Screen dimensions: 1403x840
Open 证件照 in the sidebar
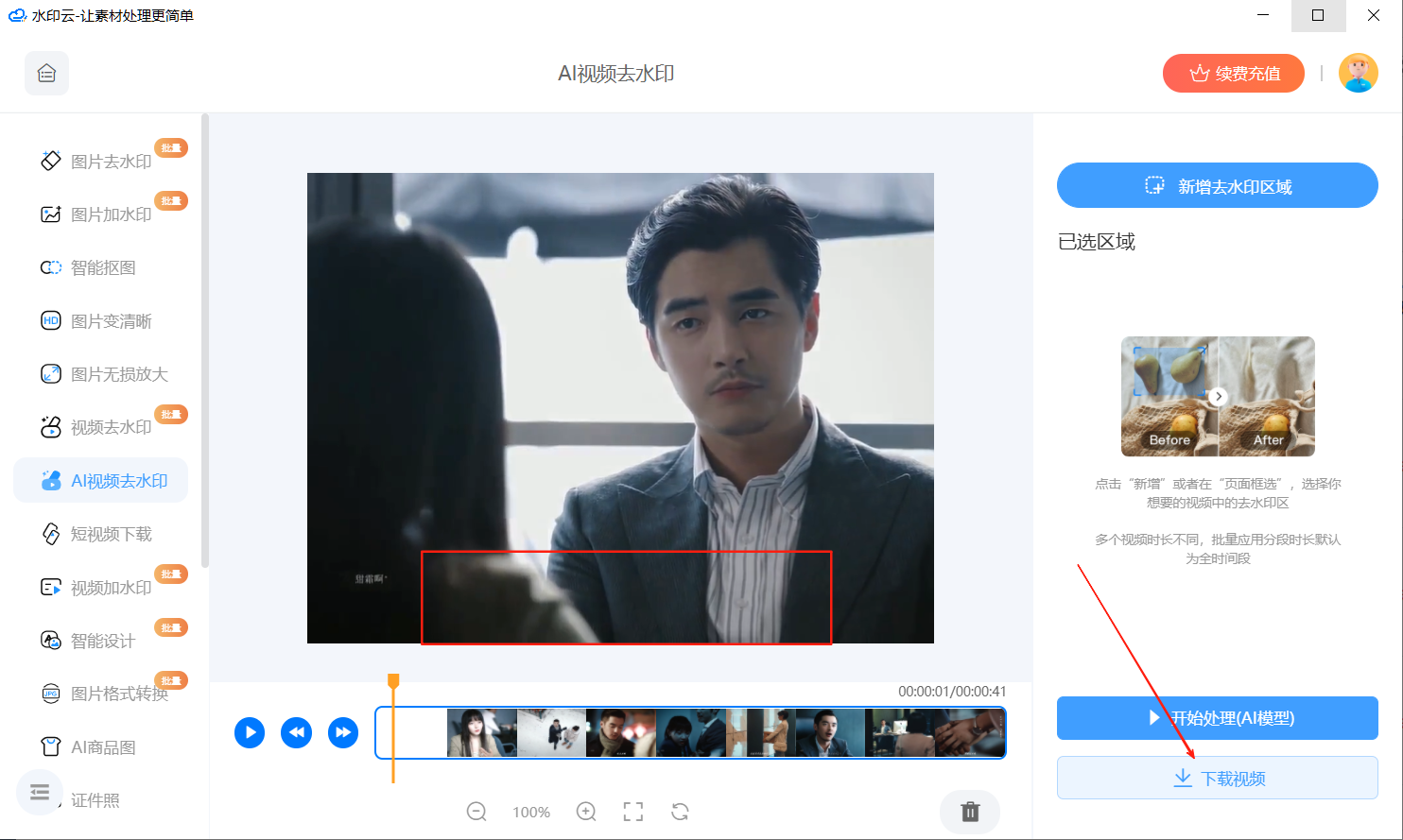(95, 800)
